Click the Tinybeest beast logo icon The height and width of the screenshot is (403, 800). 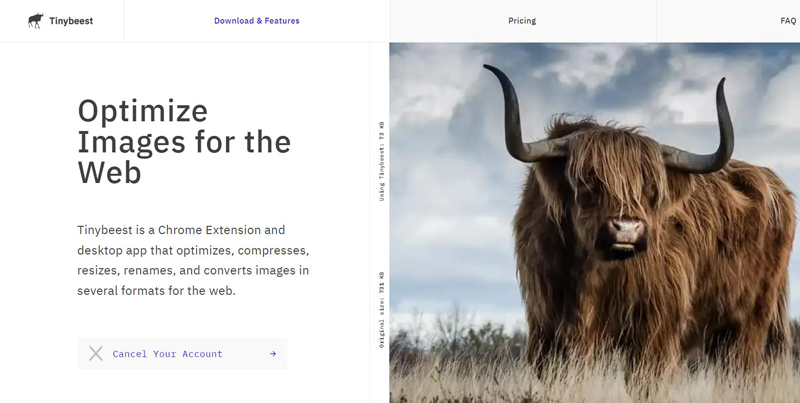tap(36, 21)
